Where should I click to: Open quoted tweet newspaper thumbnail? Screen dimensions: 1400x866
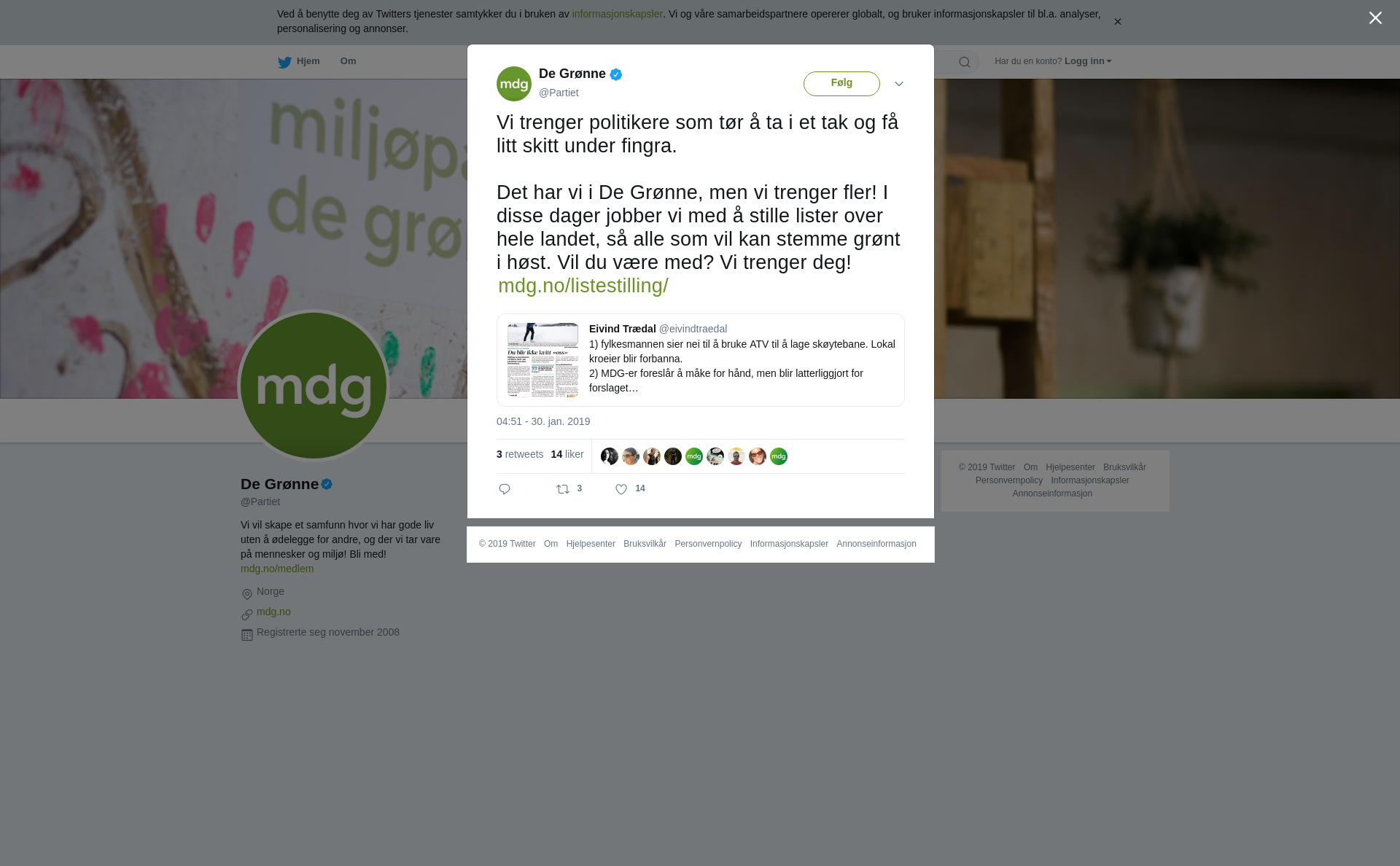(x=542, y=360)
